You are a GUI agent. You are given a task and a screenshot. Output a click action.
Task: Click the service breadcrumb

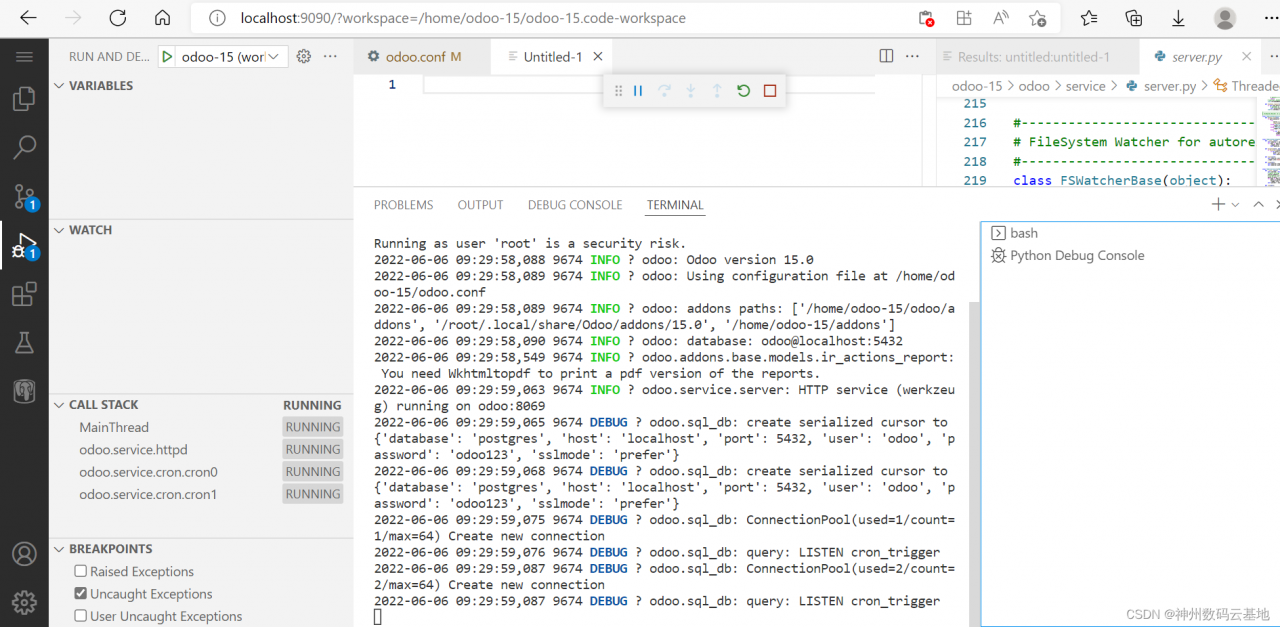[x=1085, y=86]
